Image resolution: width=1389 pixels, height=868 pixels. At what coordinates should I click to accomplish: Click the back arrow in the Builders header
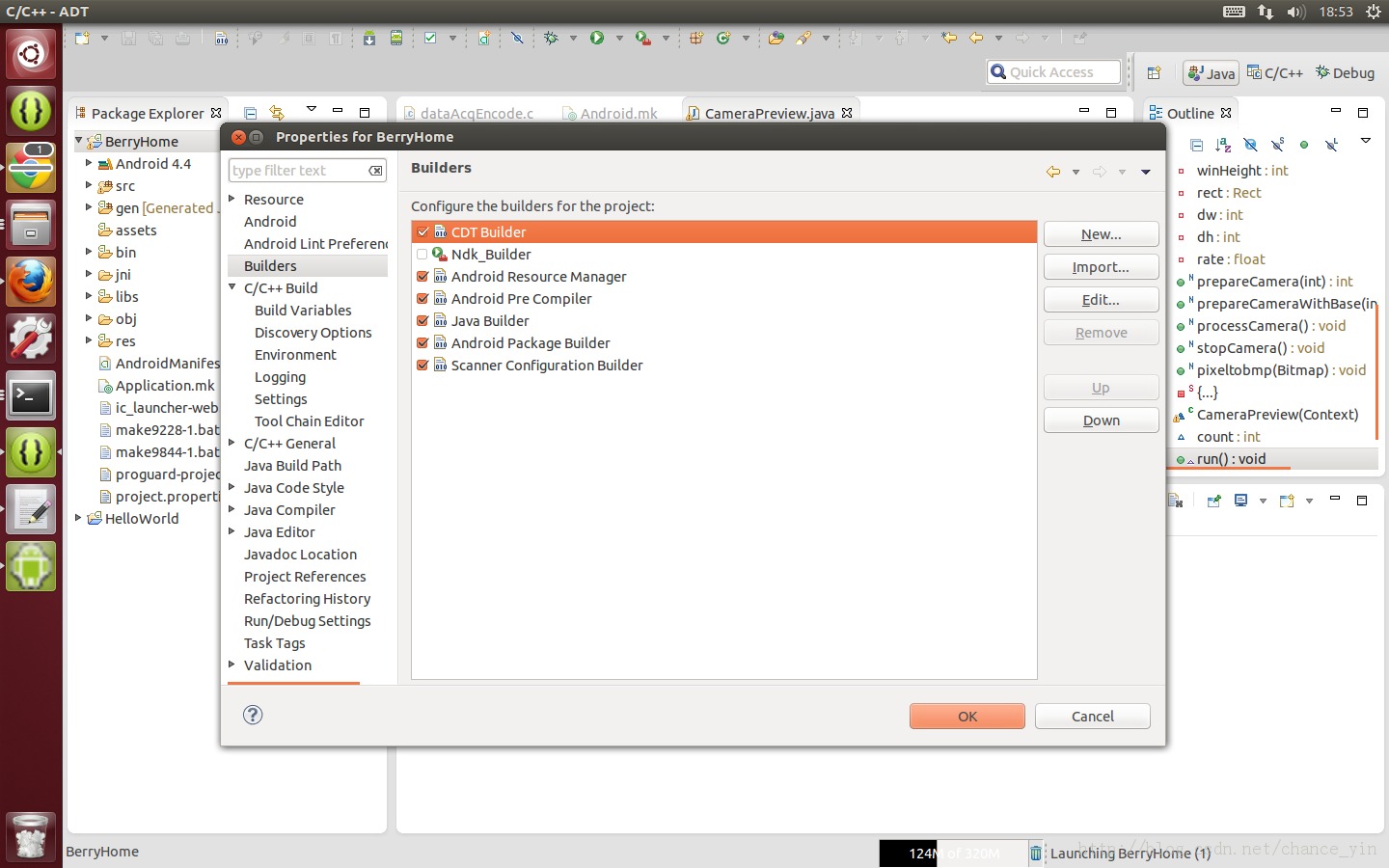pyautogui.click(x=1053, y=172)
